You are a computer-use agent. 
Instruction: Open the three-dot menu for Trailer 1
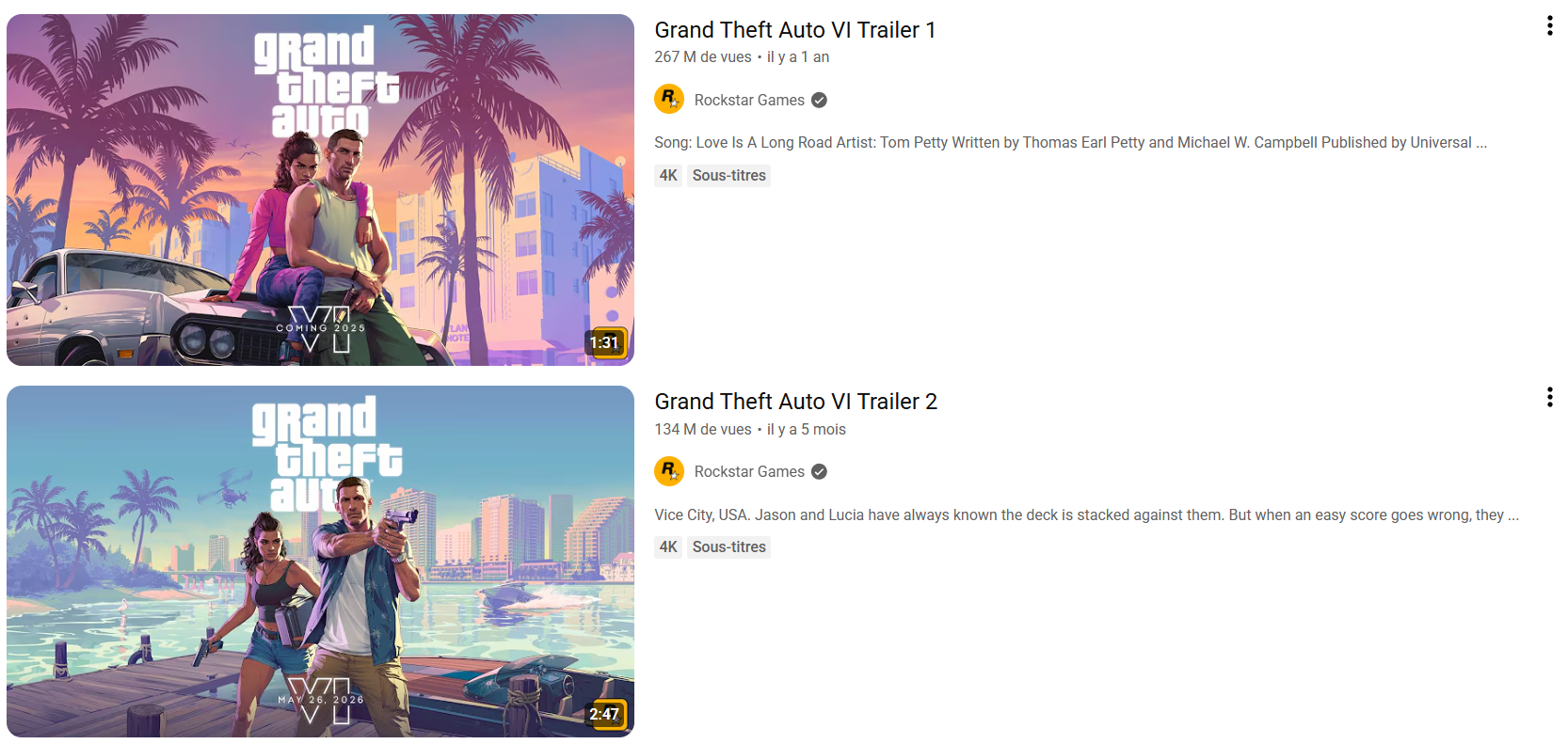coord(1549,26)
